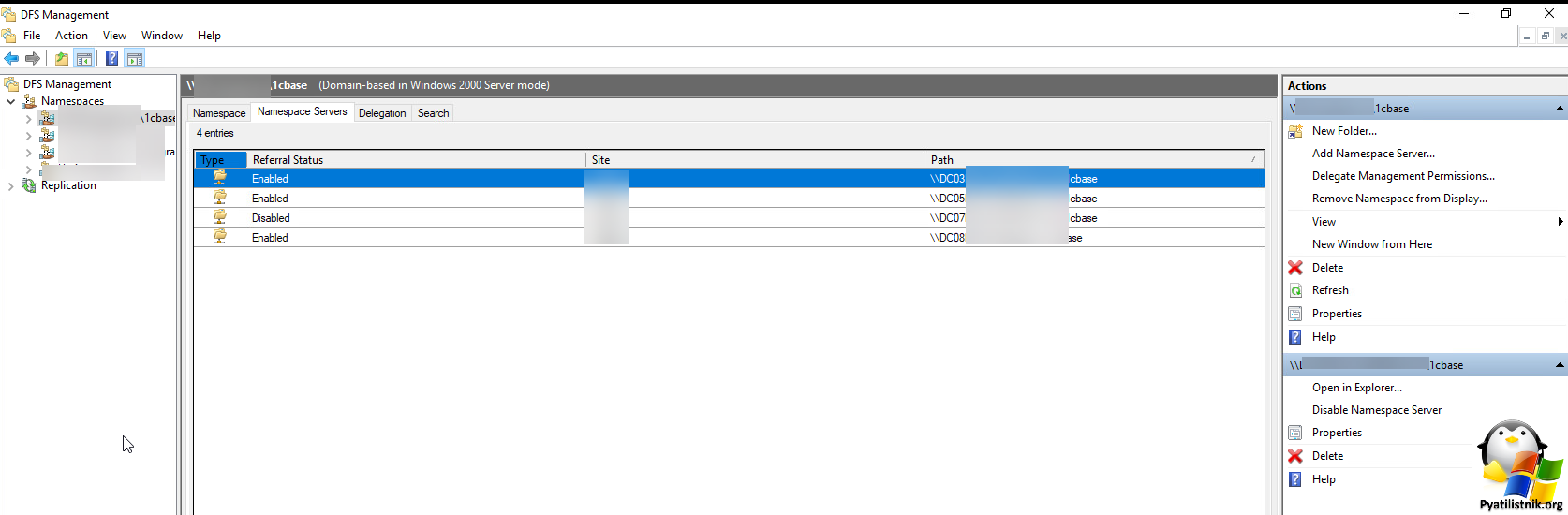
Task: Click Disable Namespace Server action
Action: tap(1377, 410)
